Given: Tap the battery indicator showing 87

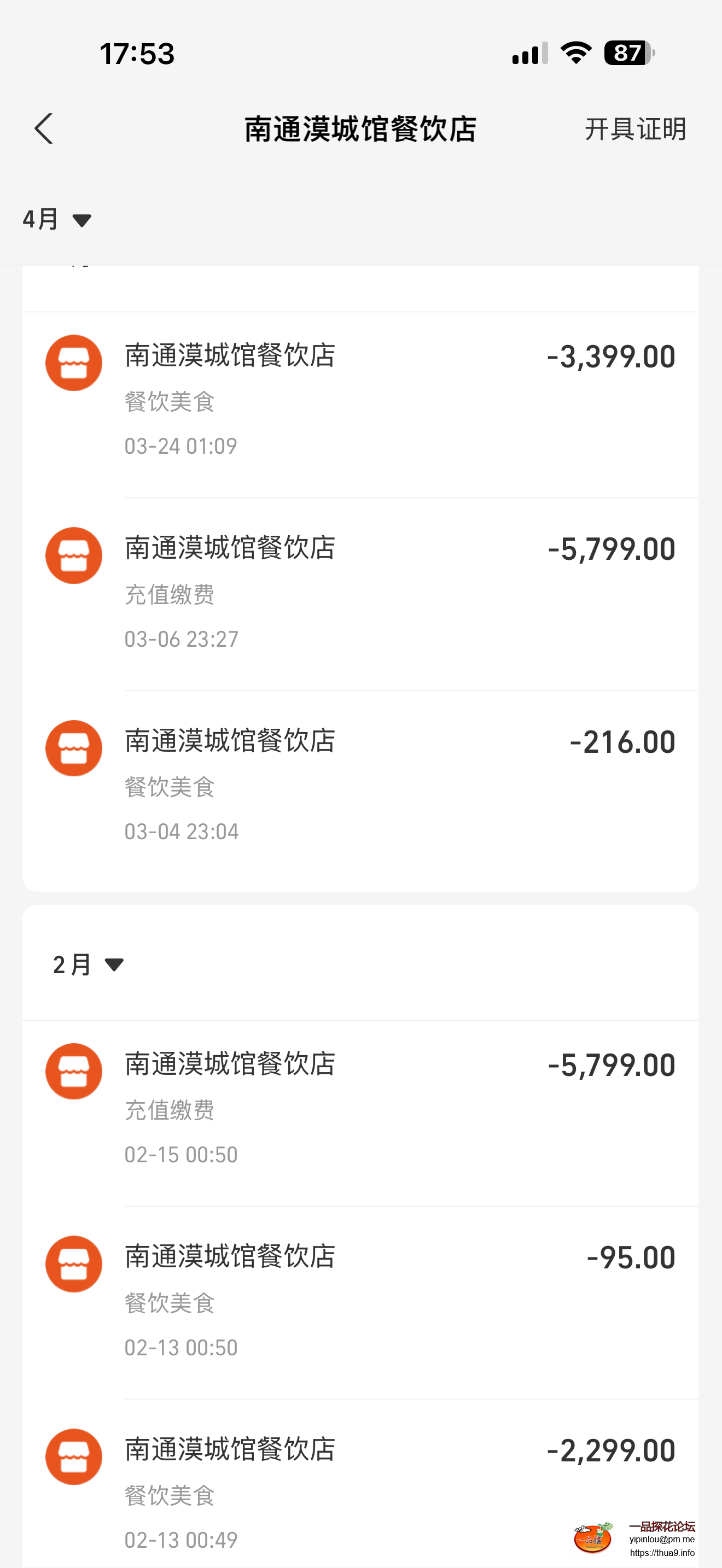Looking at the screenshot, I should point(630,53).
